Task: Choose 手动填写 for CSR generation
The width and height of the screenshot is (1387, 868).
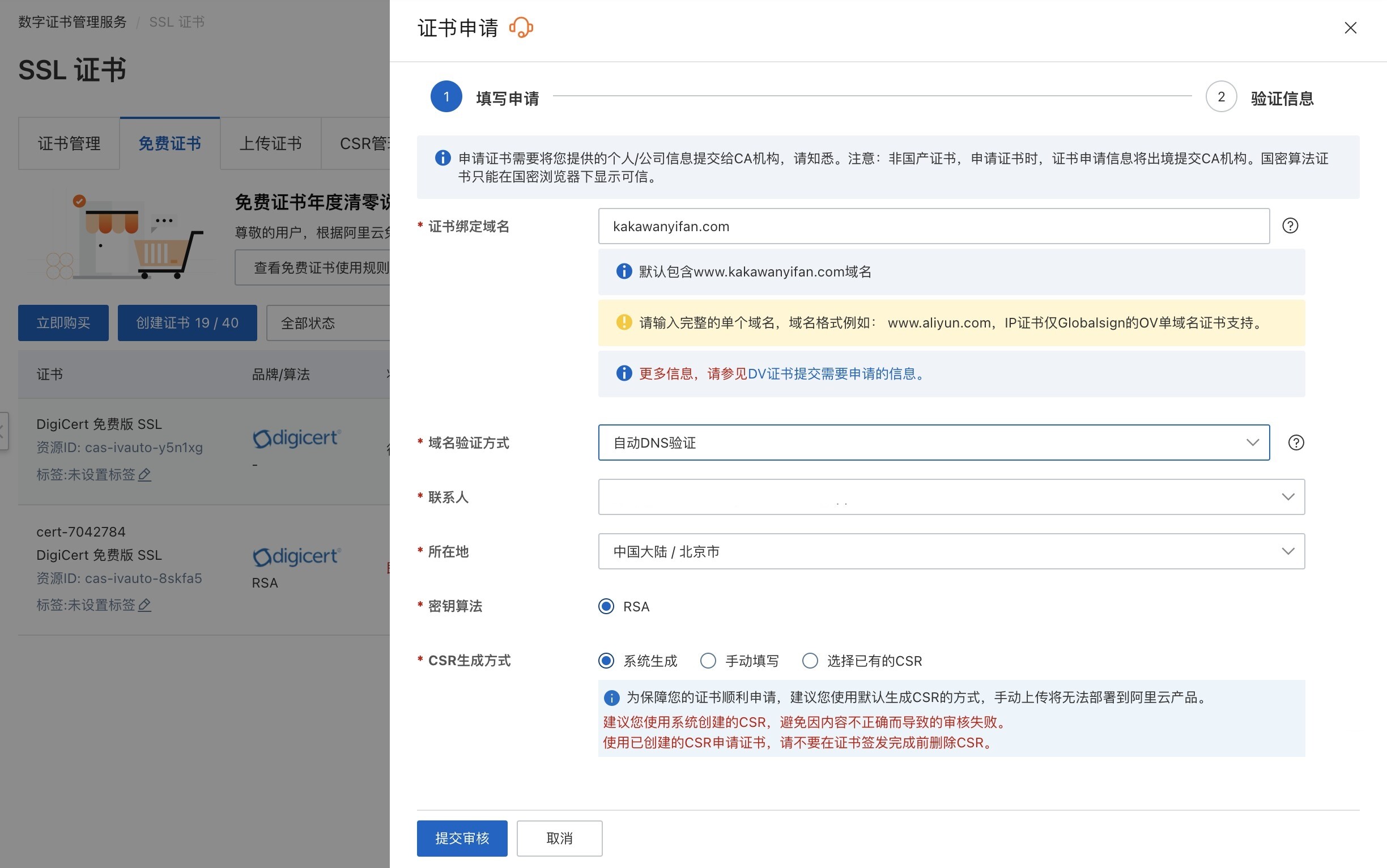Action: click(x=708, y=661)
